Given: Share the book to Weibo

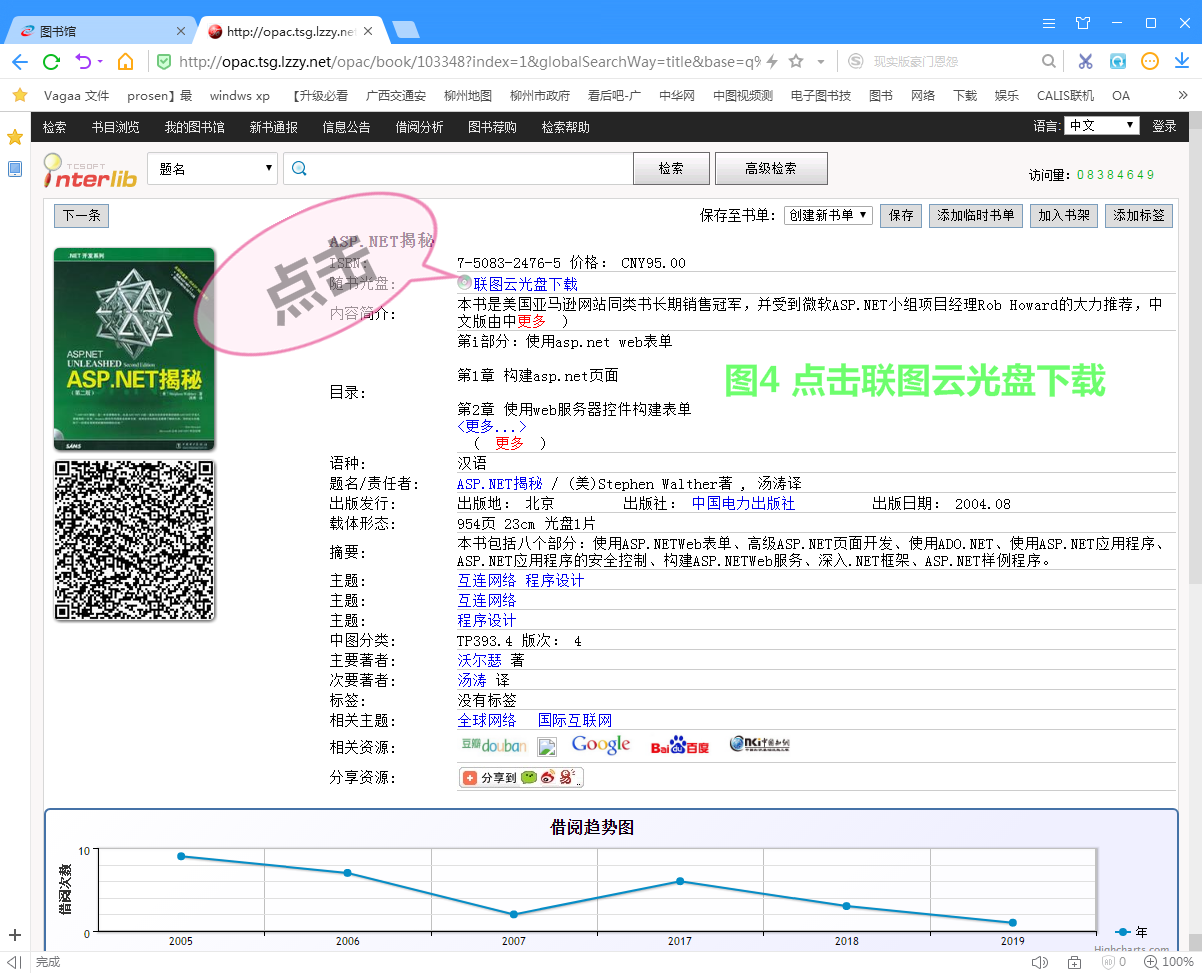Looking at the screenshot, I should pos(548,776).
